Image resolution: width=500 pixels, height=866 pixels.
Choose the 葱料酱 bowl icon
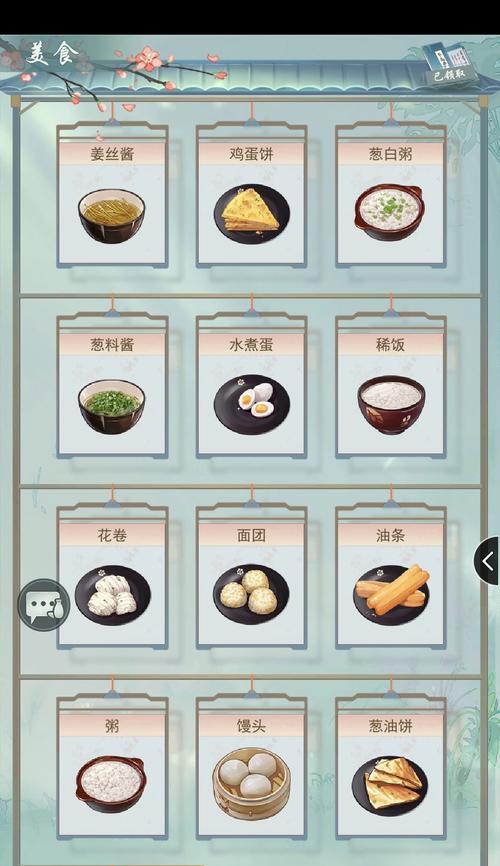pos(112,406)
